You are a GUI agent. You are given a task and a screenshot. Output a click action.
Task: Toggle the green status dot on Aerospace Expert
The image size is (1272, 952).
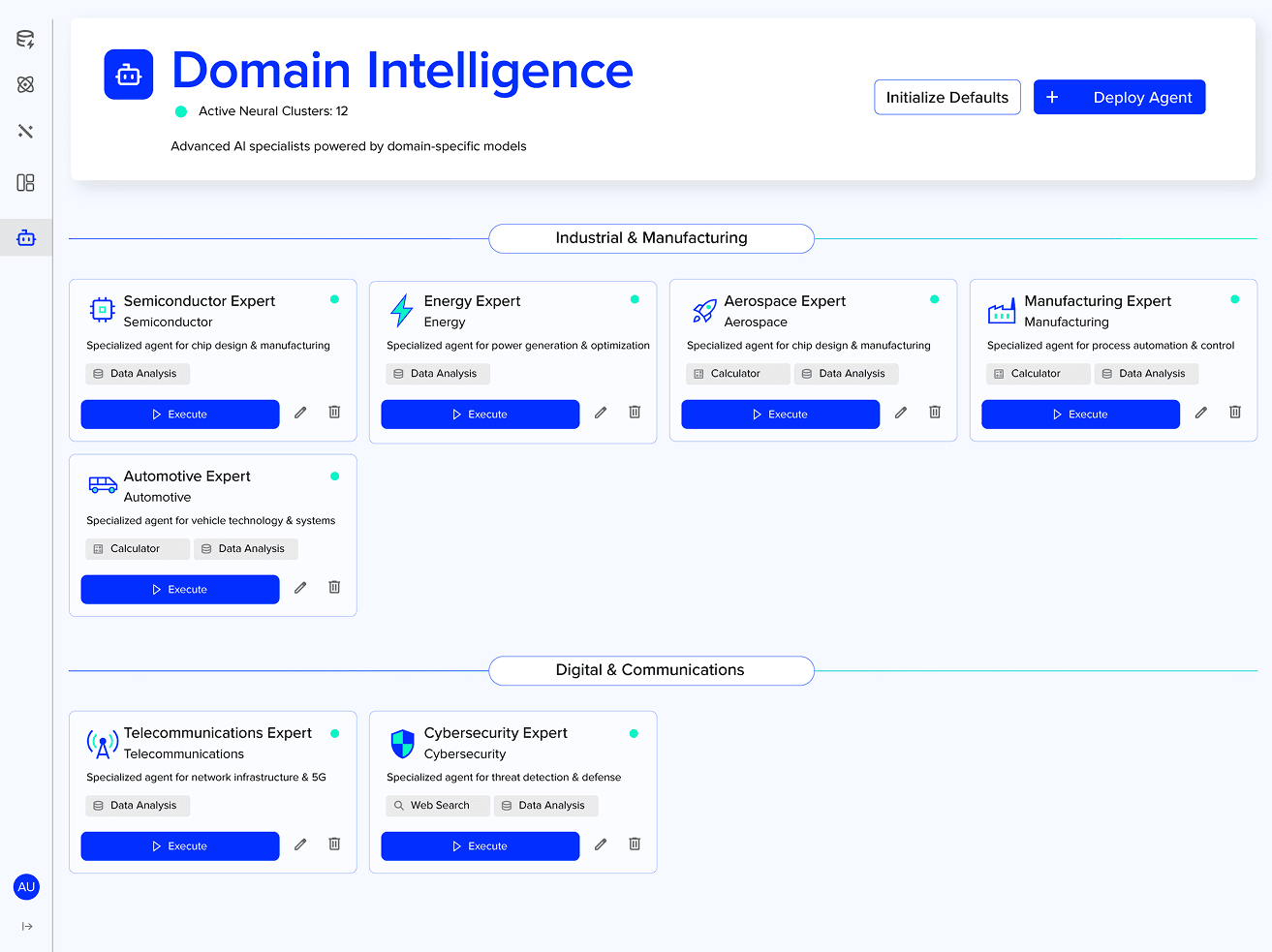[x=935, y=300]
